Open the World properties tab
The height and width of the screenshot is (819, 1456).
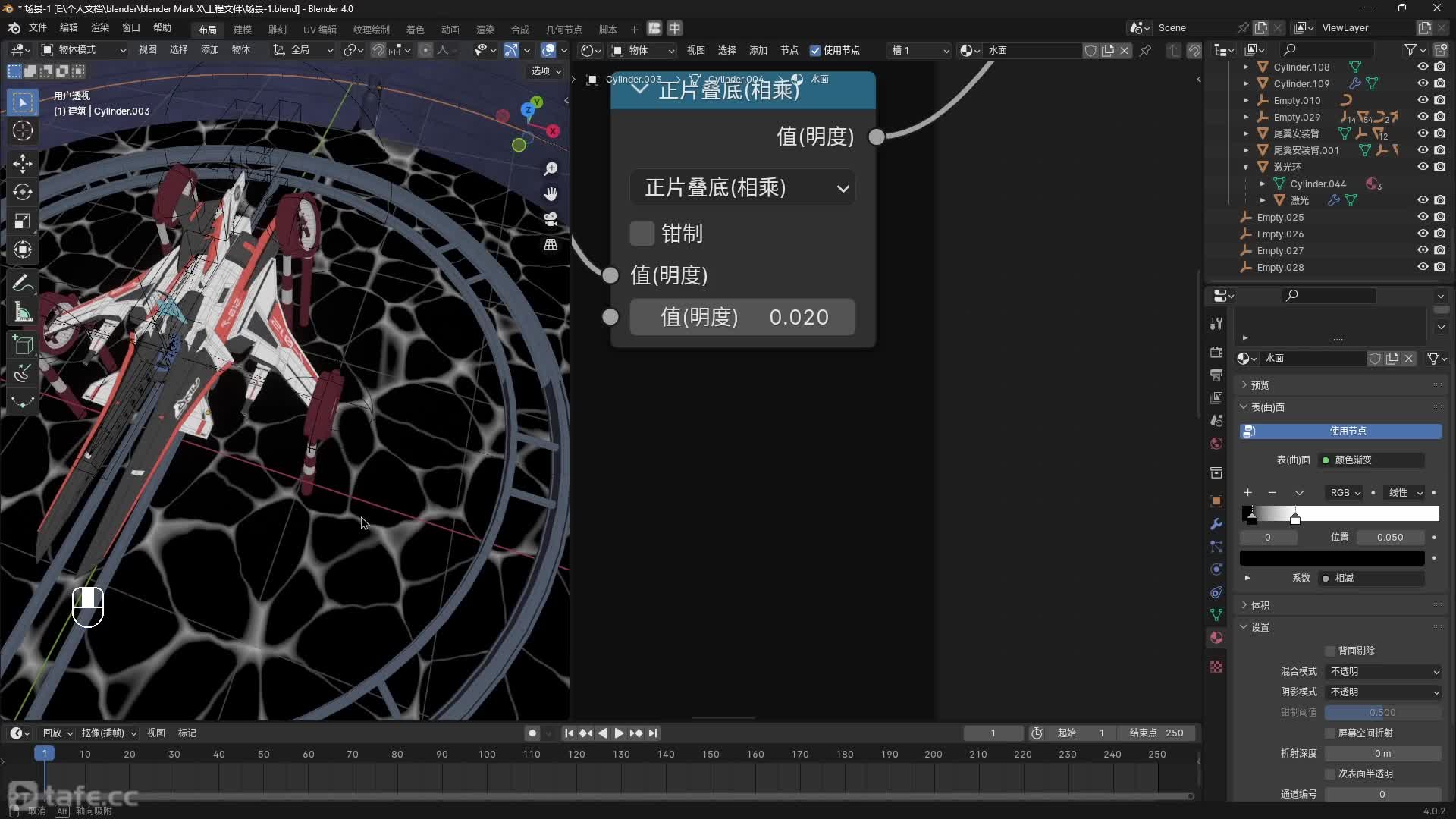click(1216, 444)
